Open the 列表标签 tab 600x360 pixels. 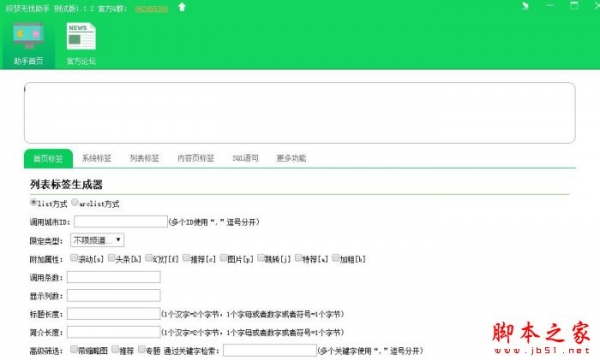tap(144, 158)
